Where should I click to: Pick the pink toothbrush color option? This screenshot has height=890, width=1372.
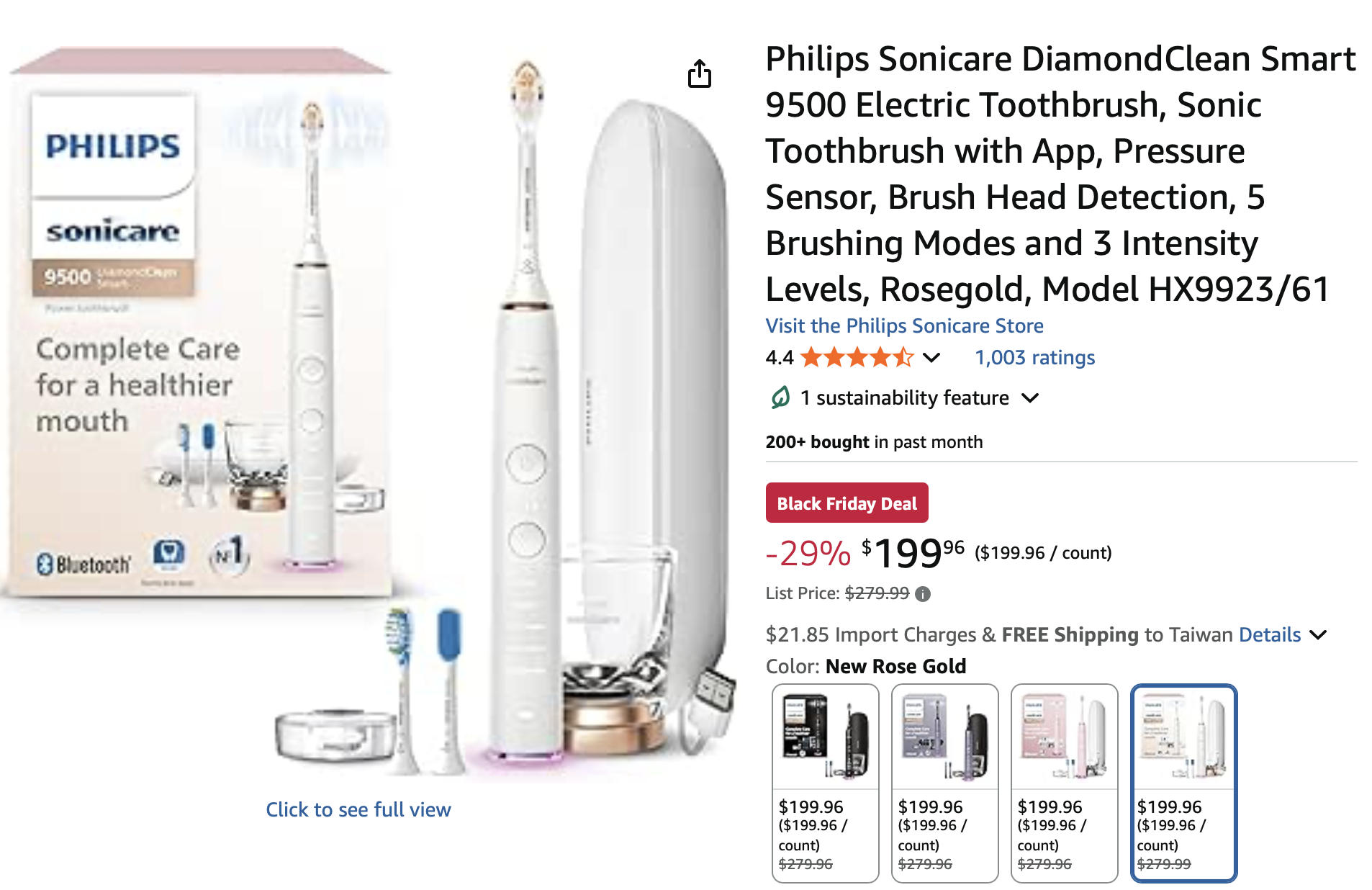1064,782
